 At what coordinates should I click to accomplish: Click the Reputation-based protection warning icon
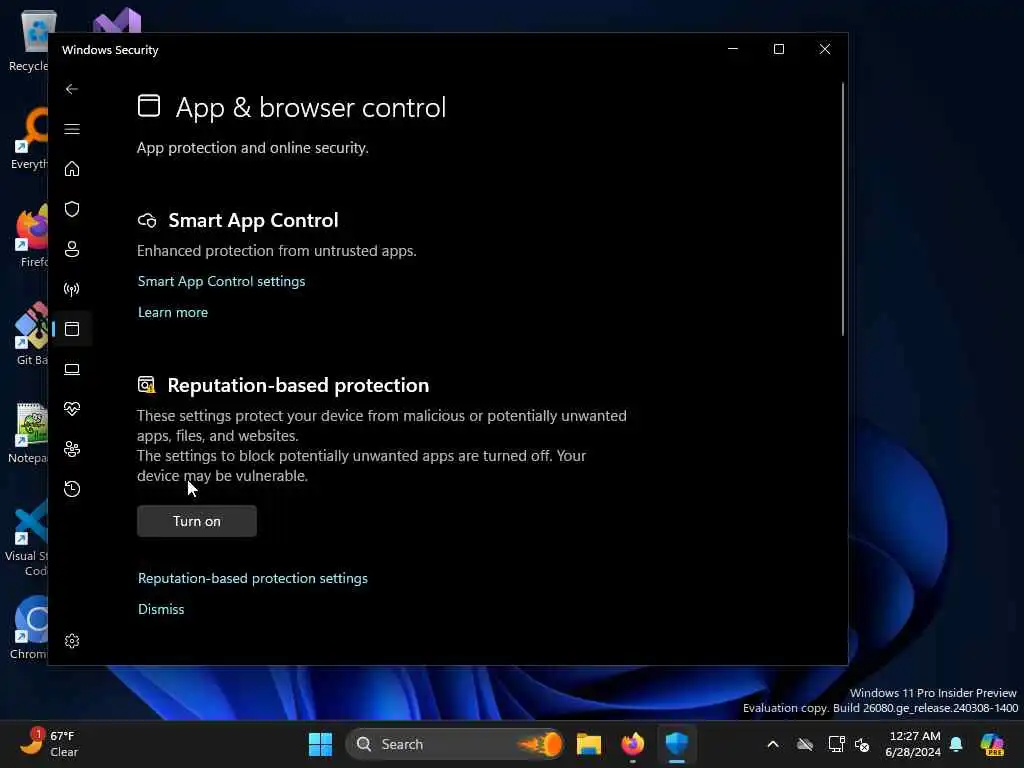point(147,385)
